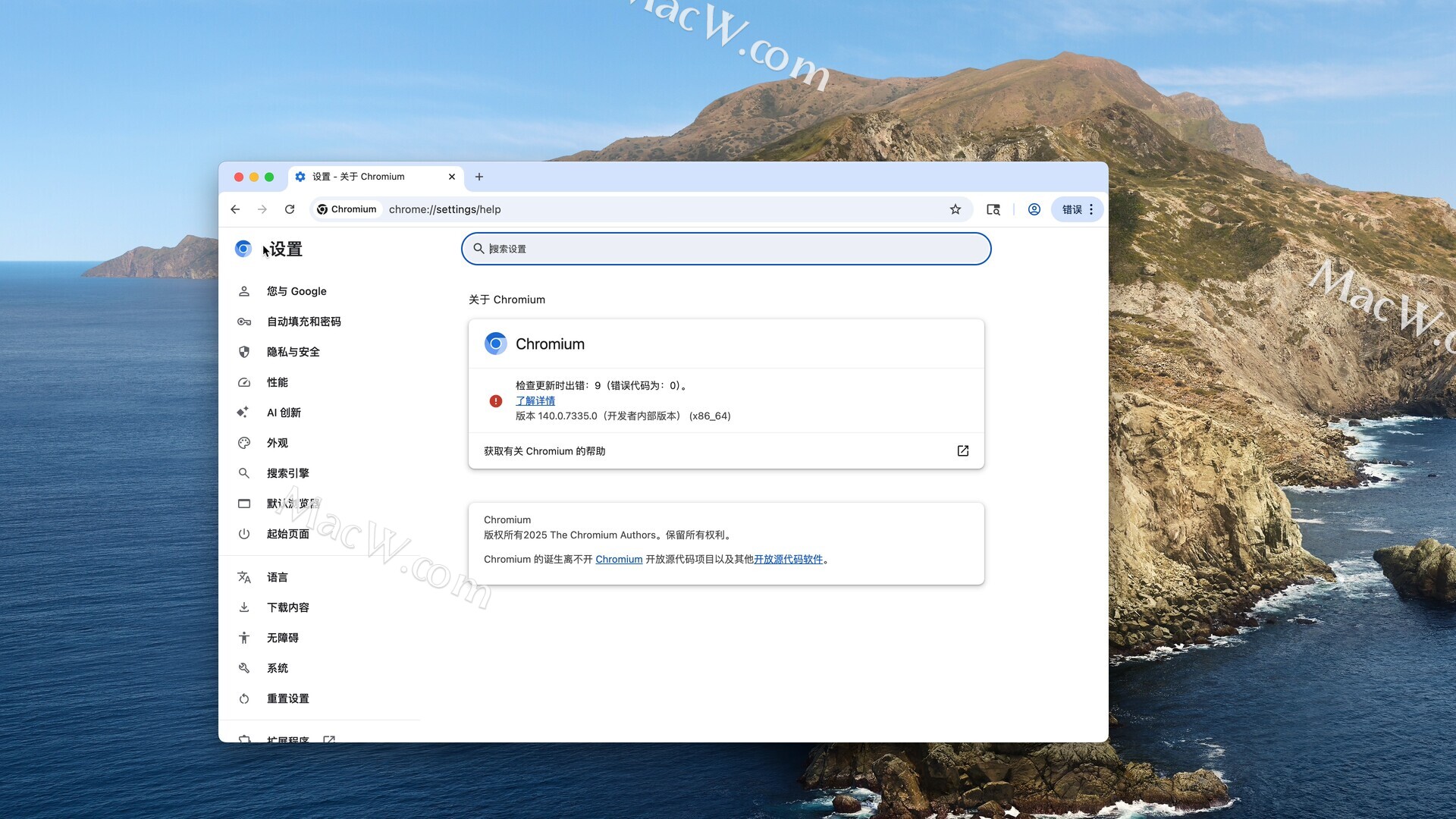Click the key icon for 自动填充和密码
The height and width of the screenshot is (819, 1456).
coord(244,322)
